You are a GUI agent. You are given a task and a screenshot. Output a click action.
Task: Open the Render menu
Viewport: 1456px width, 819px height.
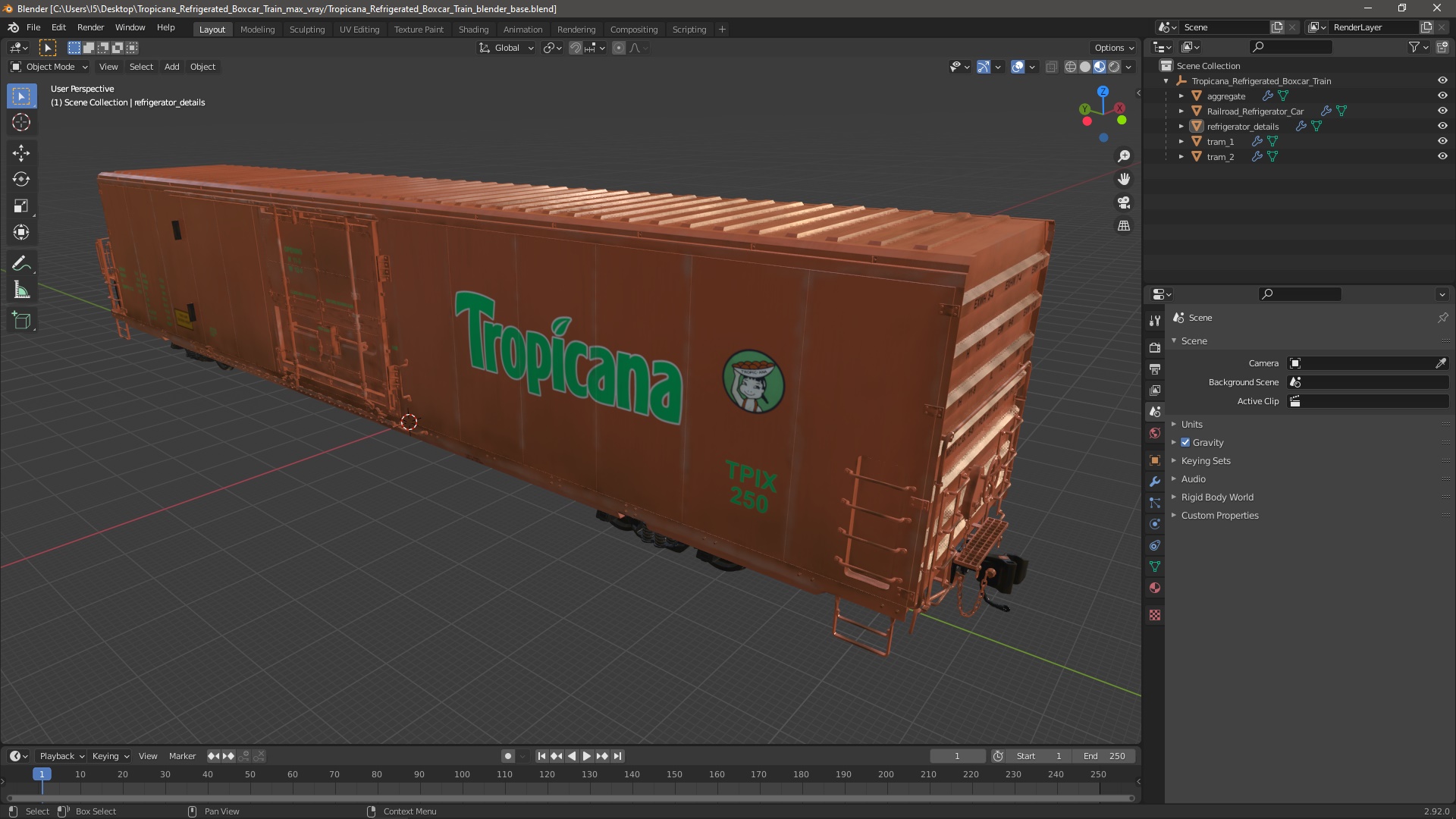tap(90, 27)
